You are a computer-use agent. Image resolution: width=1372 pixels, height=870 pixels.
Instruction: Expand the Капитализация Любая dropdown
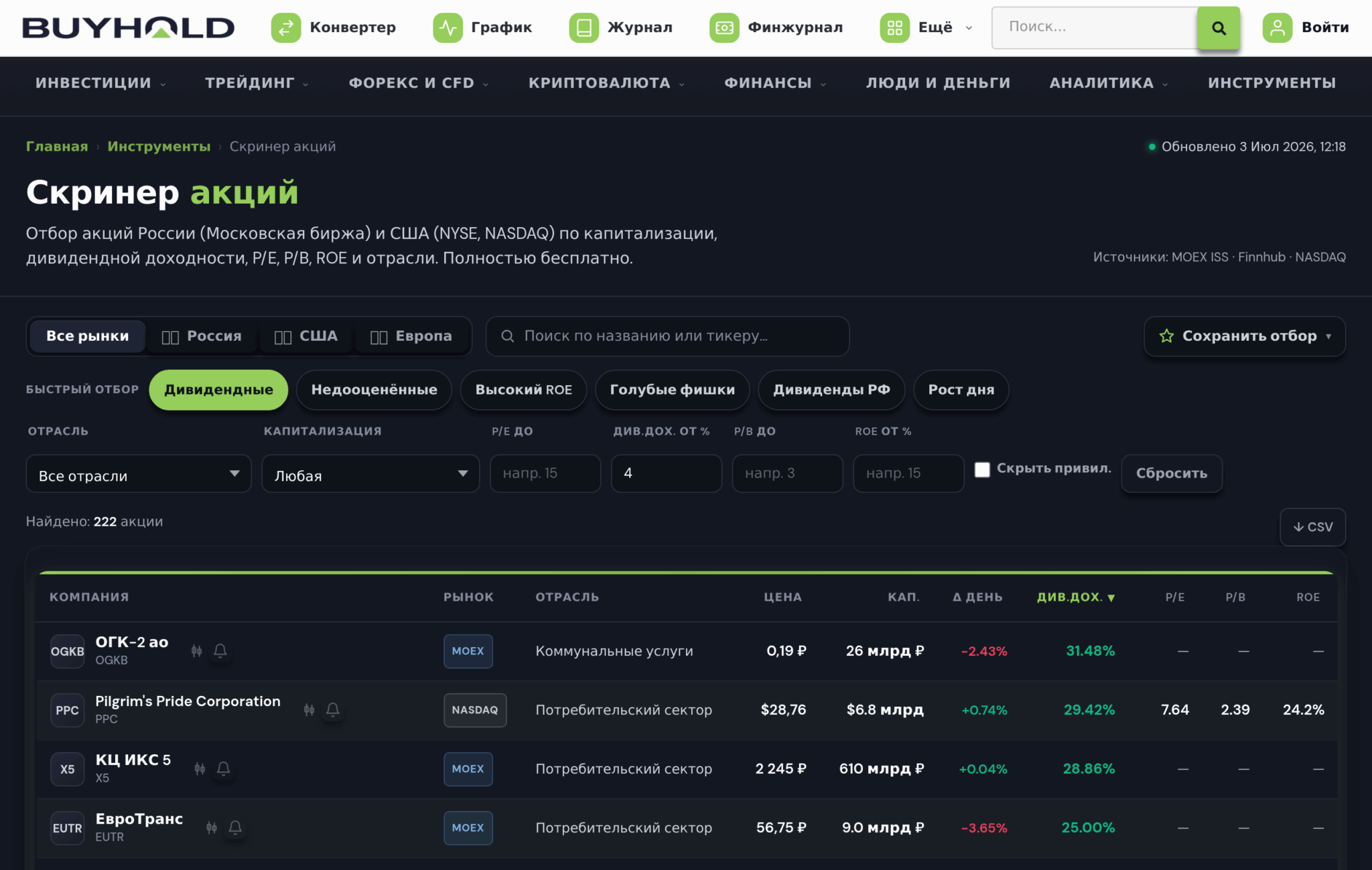370,474
